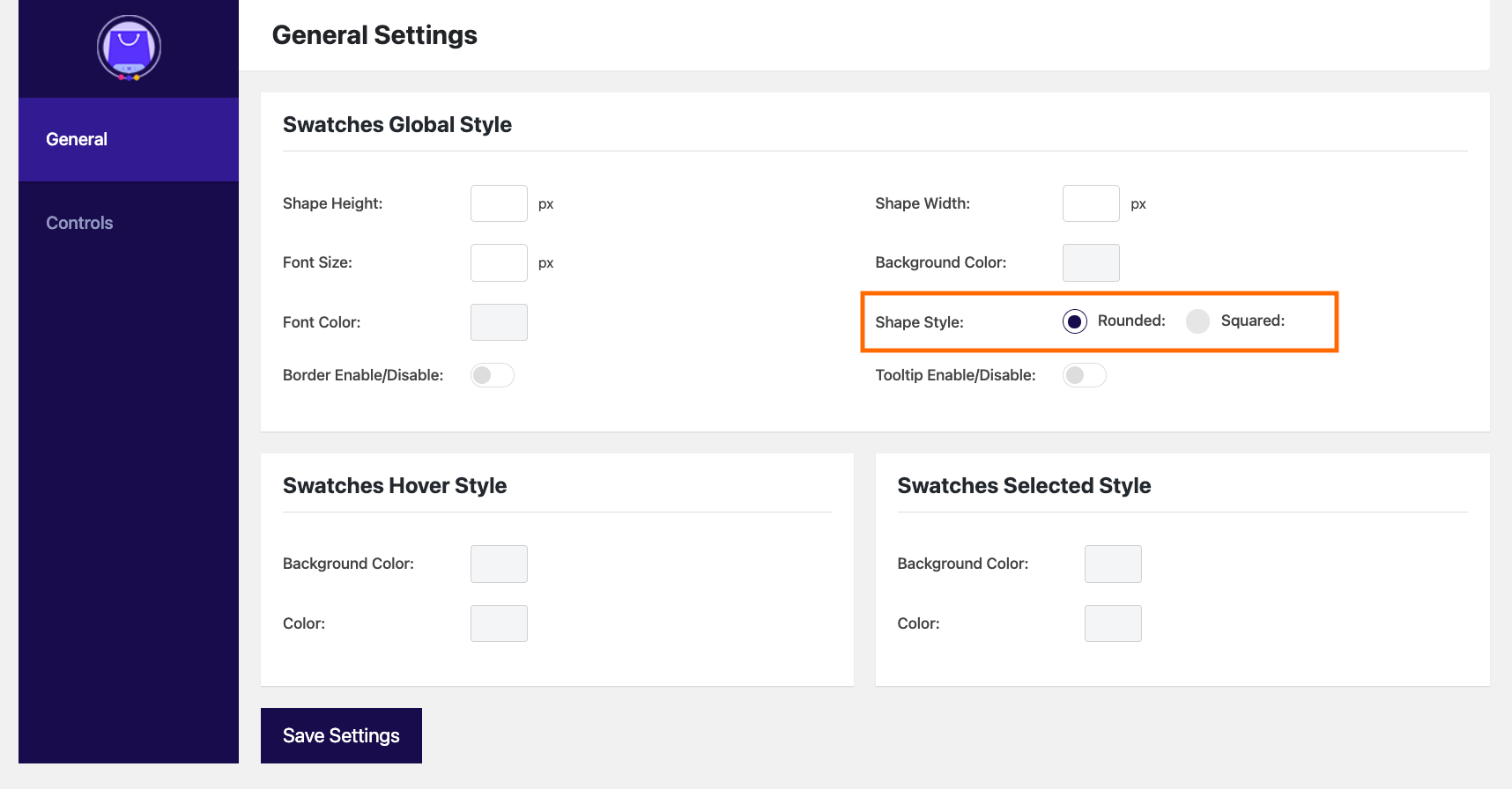Click the Tooltip Enable/Disable label
1512x789 pixels.
955,375
